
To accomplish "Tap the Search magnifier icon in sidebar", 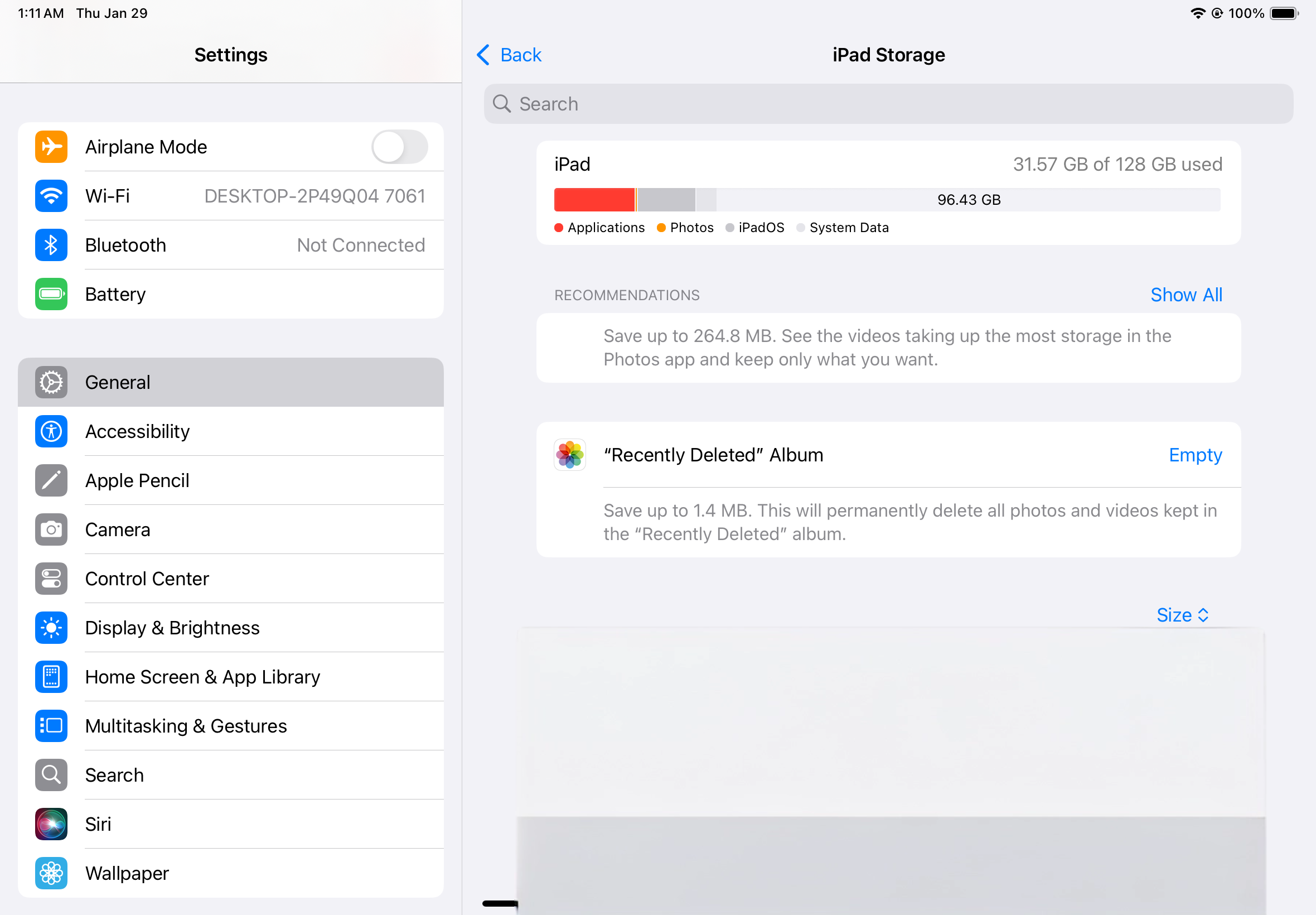I will point(51,775).
